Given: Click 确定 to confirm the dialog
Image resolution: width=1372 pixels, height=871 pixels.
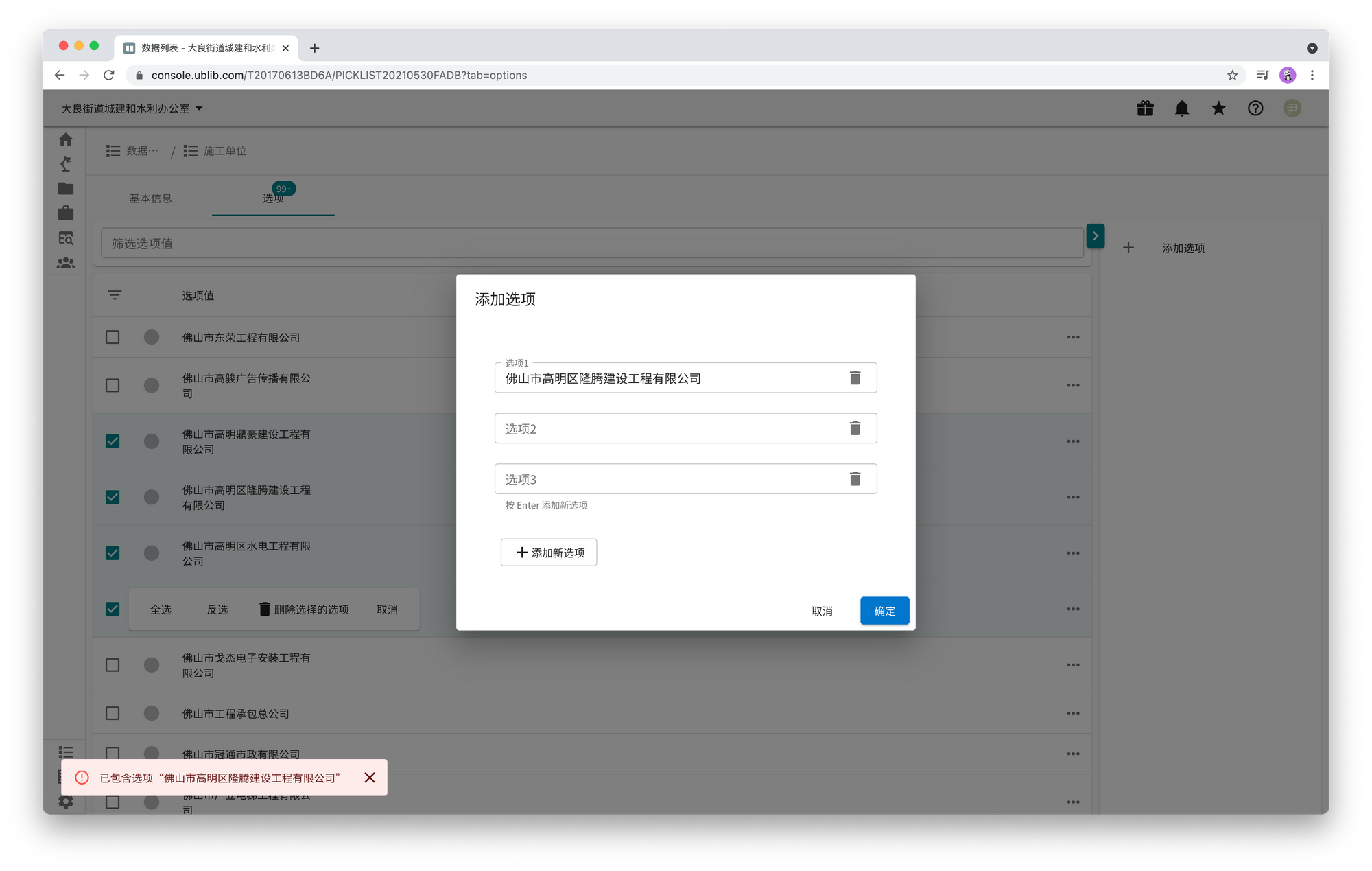Looking at the screenshot, I should tap(884, 611).
